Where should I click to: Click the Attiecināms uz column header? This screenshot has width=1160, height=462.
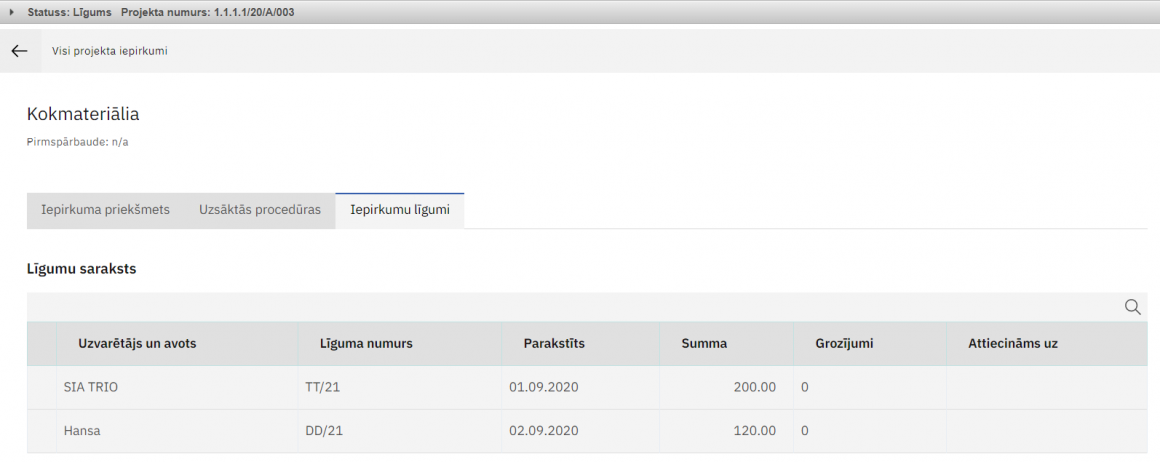(x=1012, y=343)
